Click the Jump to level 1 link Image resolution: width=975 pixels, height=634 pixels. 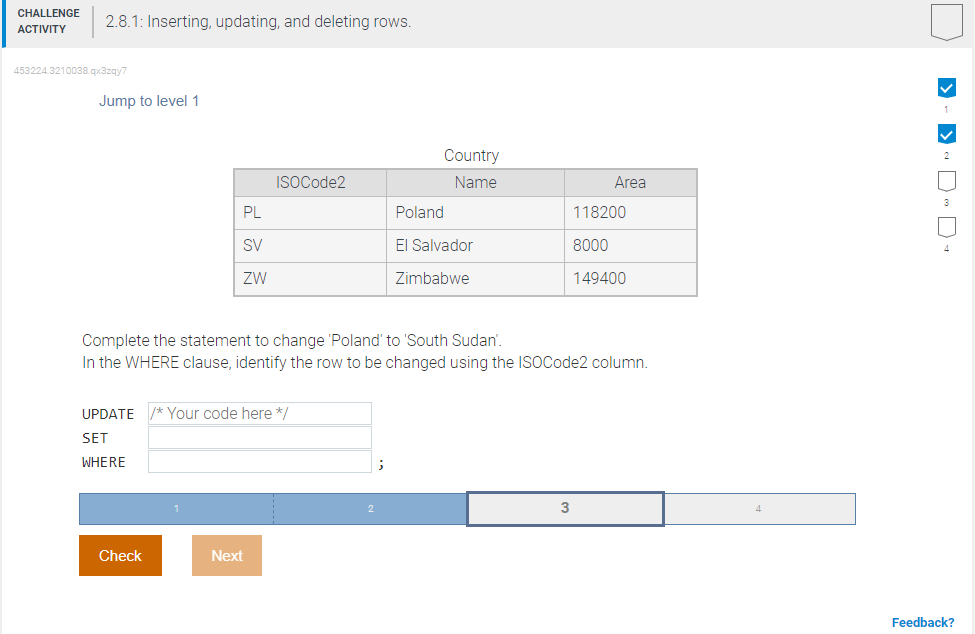149,101
